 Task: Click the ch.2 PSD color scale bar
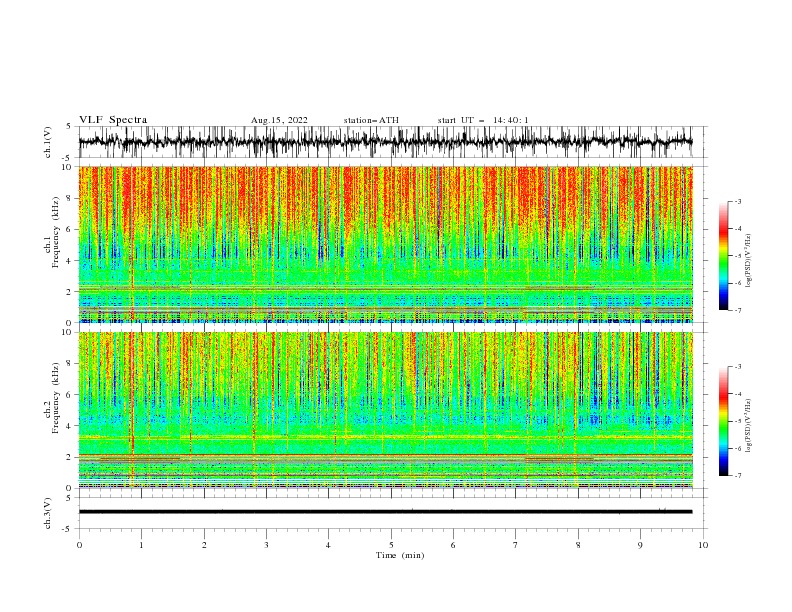[723, 421]
